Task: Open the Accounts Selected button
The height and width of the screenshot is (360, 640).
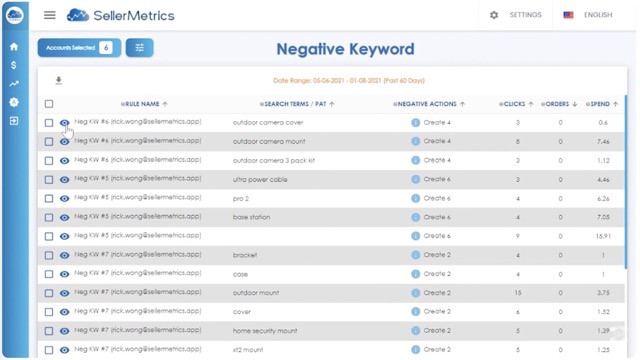Action: (x=79, y=48)
